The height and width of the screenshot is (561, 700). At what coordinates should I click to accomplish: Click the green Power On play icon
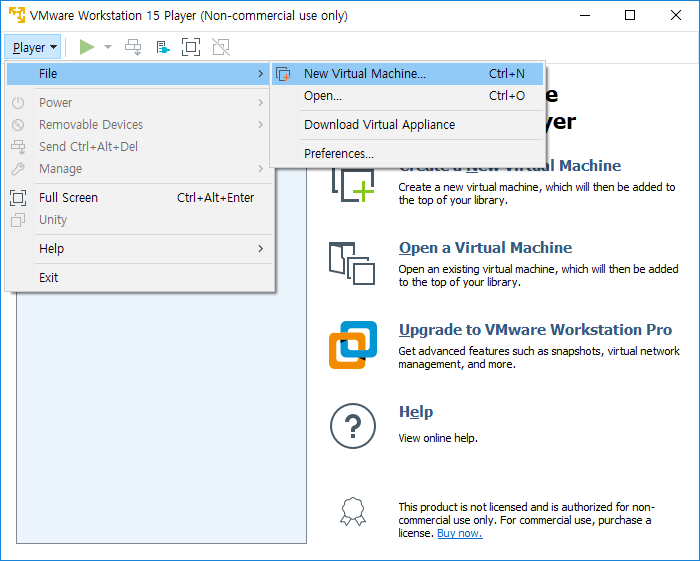pyautogui.click(x=87, y=47)
